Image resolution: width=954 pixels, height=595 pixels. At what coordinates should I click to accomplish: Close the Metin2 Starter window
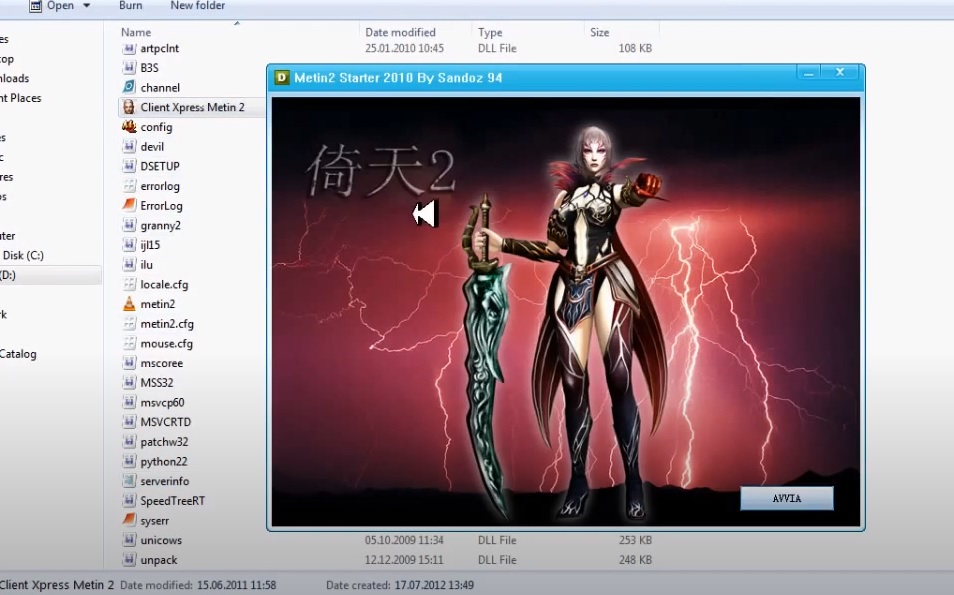(x=840, y=72)
